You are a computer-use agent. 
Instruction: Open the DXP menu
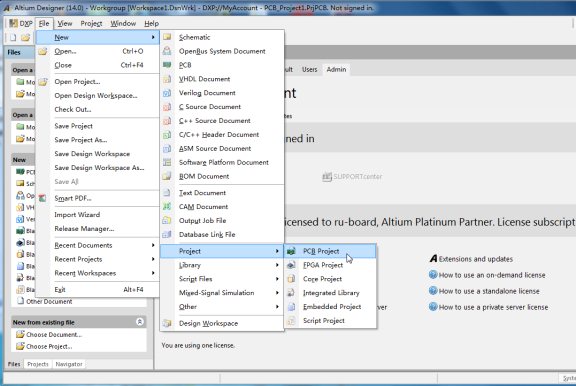pos(21,24)
